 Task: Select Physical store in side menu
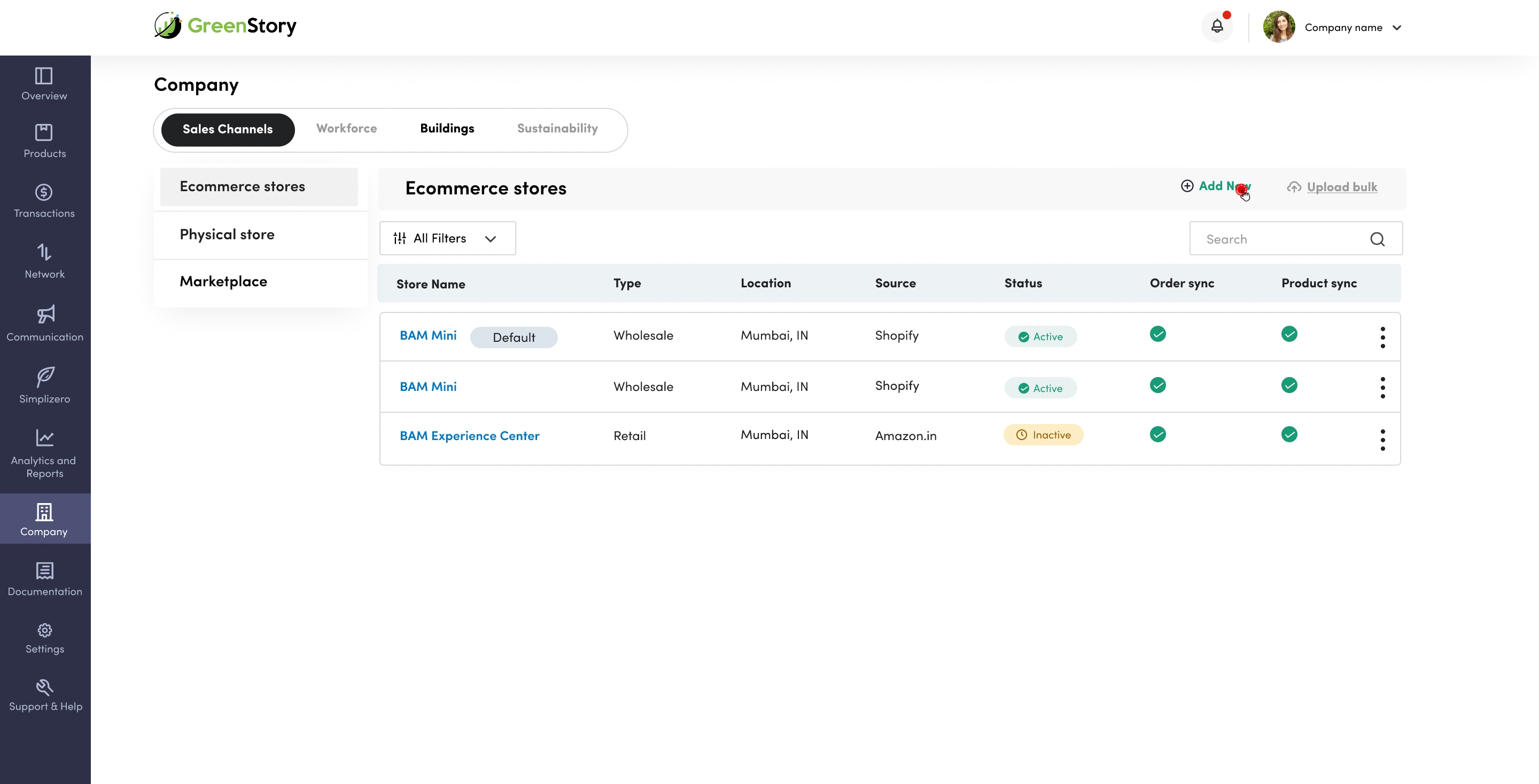[x=227, y=234]
